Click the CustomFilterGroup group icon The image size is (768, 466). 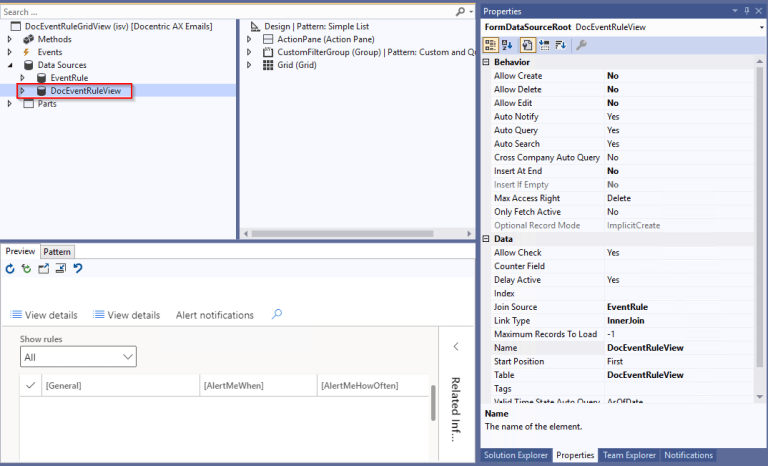pos(268,52)
